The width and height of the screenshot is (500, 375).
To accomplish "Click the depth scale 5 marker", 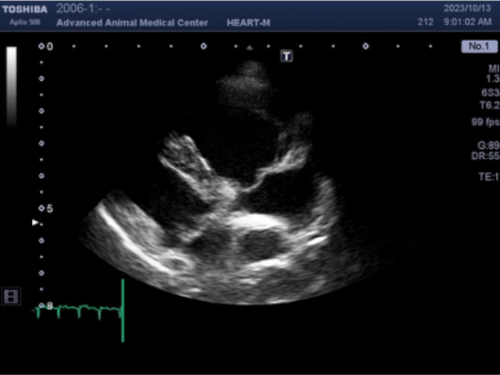I will (x=50, y=209).
